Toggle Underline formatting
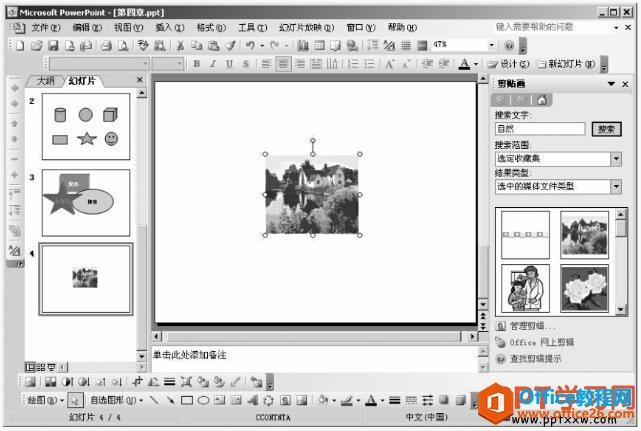Screen dimensions: 641x431 pos(229,64)
